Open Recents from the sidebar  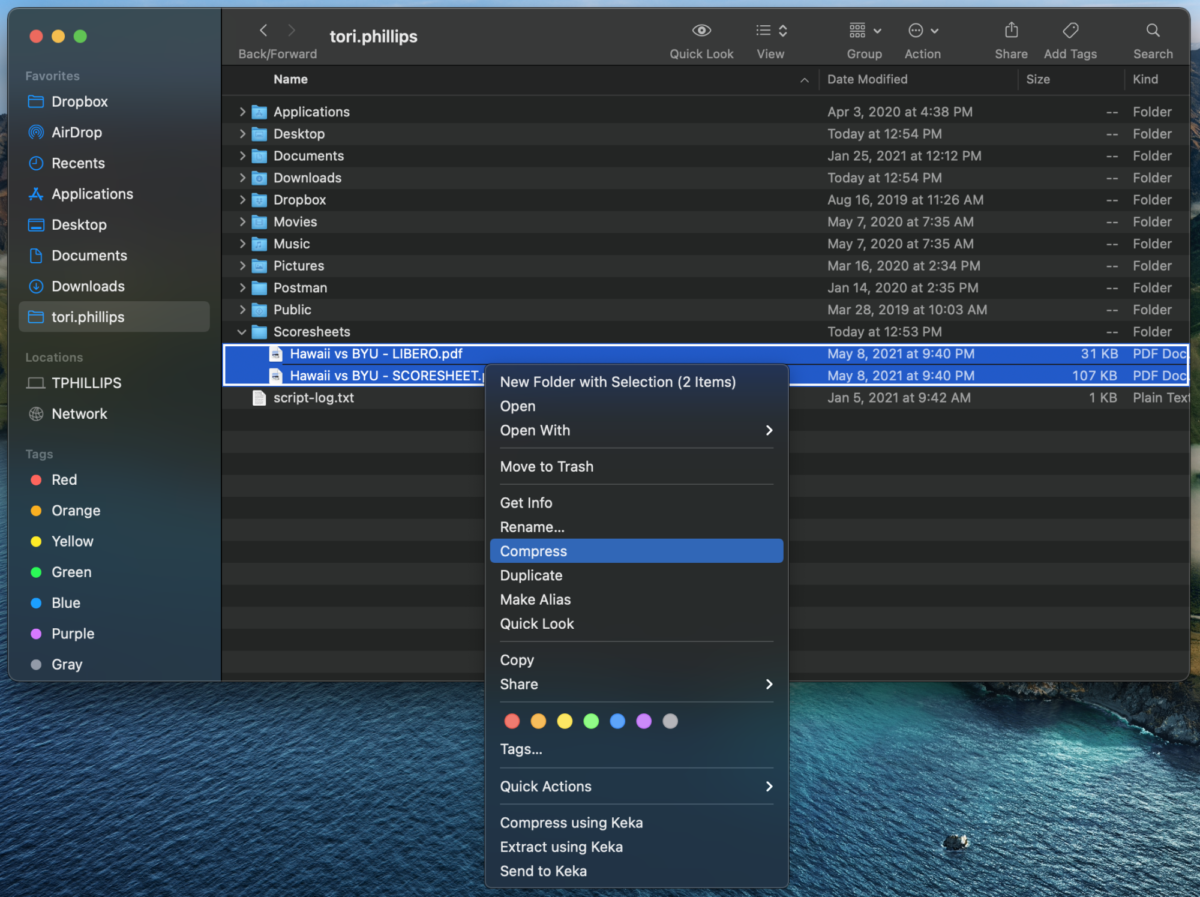[x=80, y=163]
